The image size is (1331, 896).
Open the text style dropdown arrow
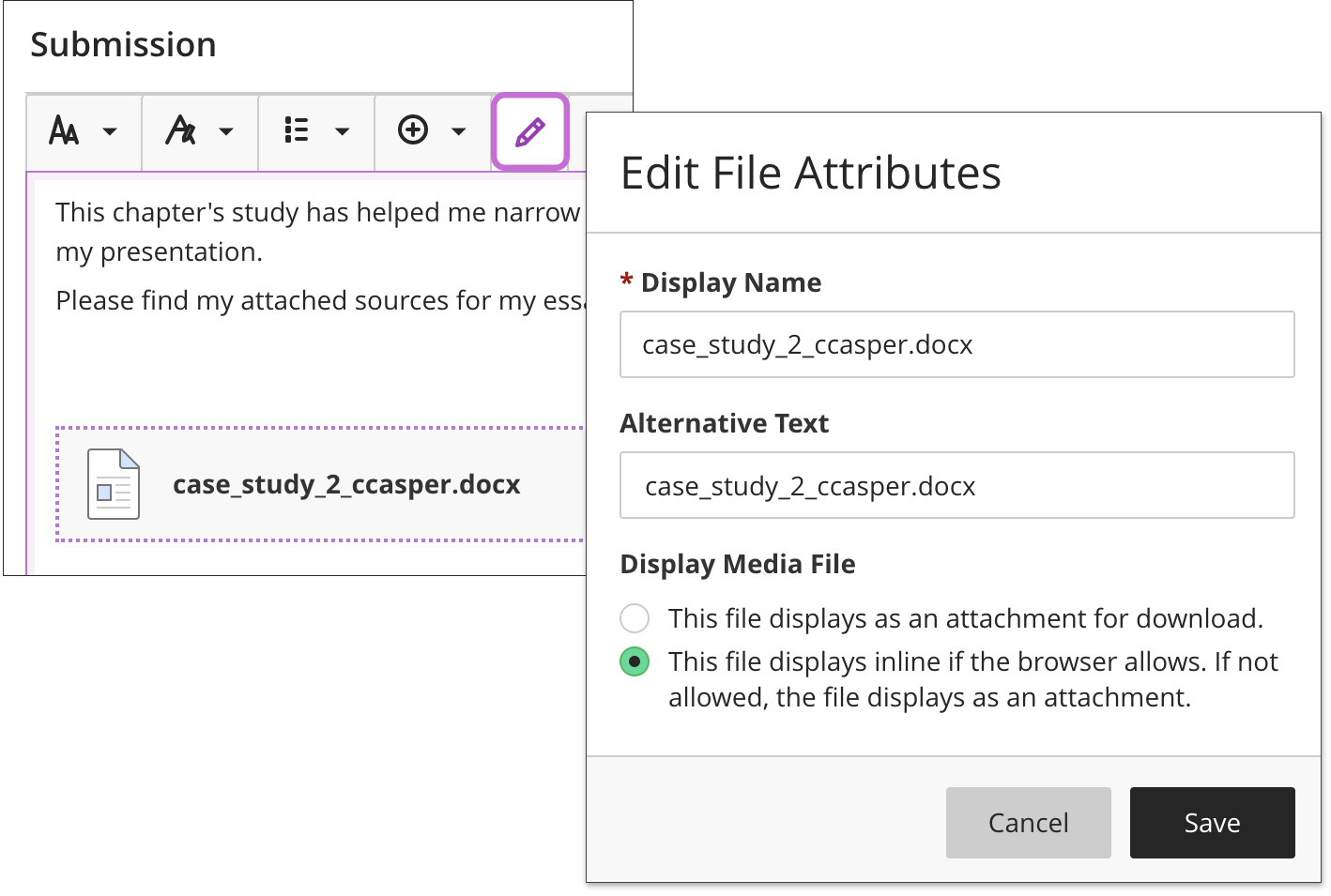pyautogui.click(x=226, y=131)
